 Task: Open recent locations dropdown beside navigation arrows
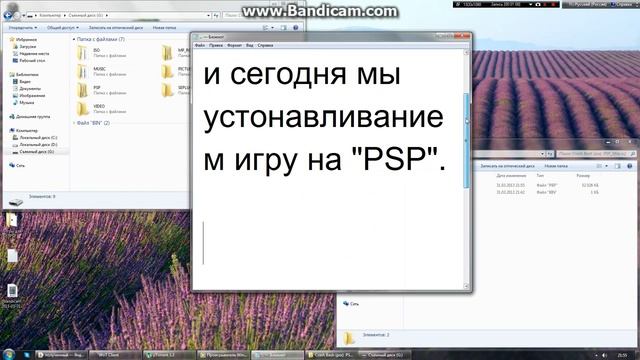(x=24, y=16)
